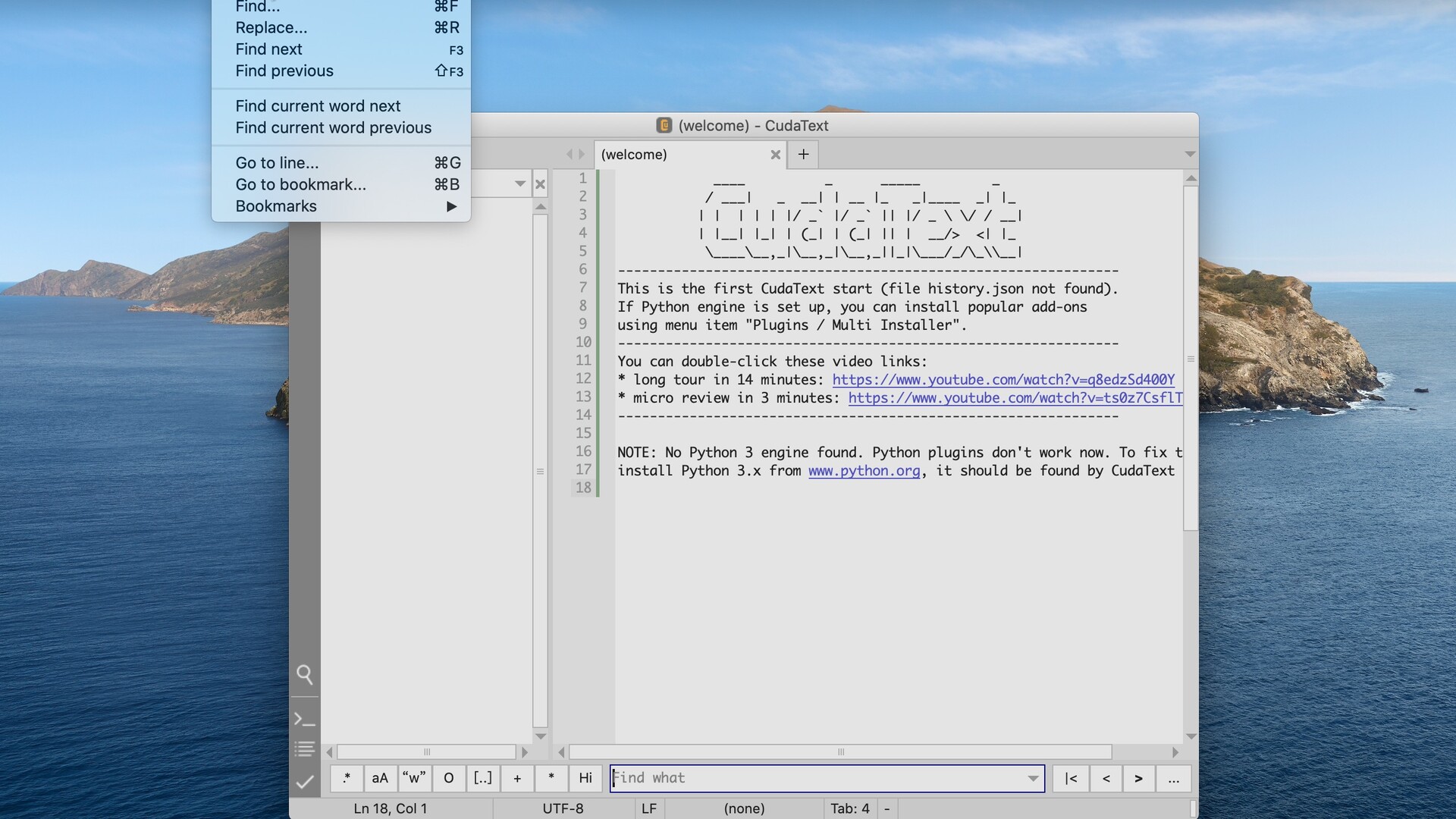Viewport: 1456px width, 819px height.
Task: Toggle multi-line search input mode
Action: (517, 778)
